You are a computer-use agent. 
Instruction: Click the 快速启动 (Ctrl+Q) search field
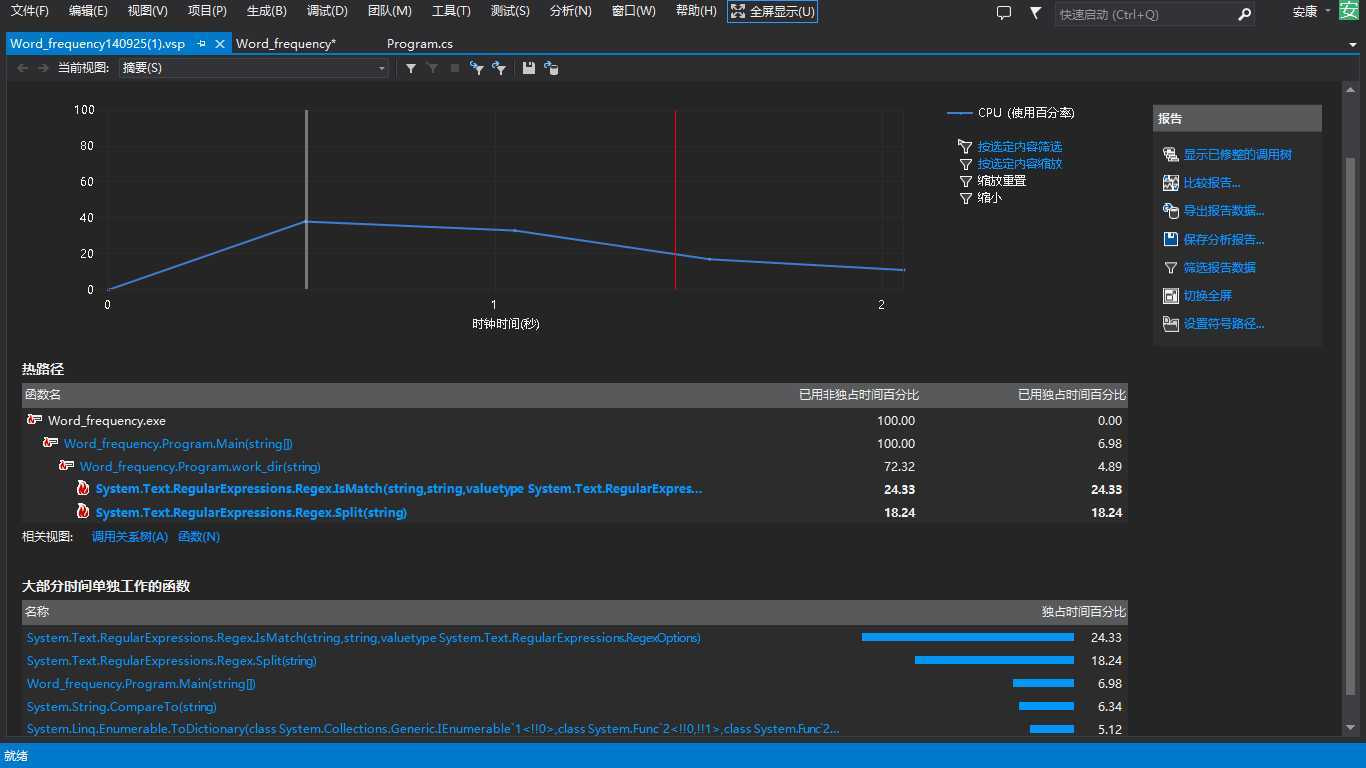tap(1145, 14)
